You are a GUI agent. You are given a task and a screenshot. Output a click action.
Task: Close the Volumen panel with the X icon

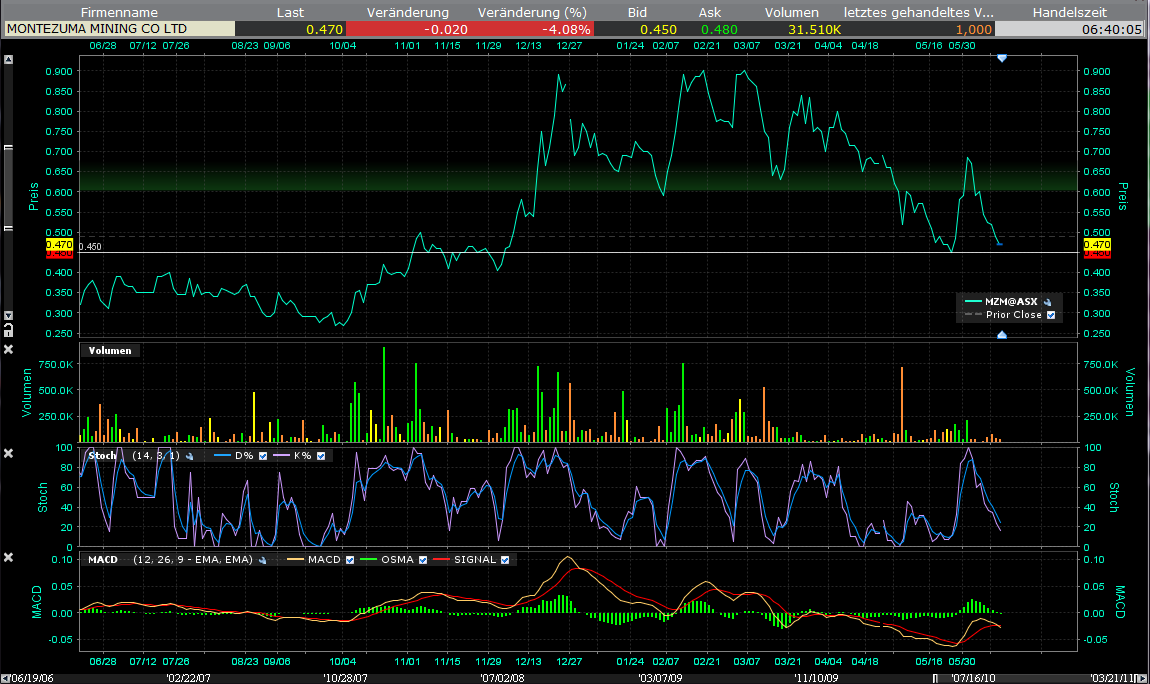coord(9,349)
